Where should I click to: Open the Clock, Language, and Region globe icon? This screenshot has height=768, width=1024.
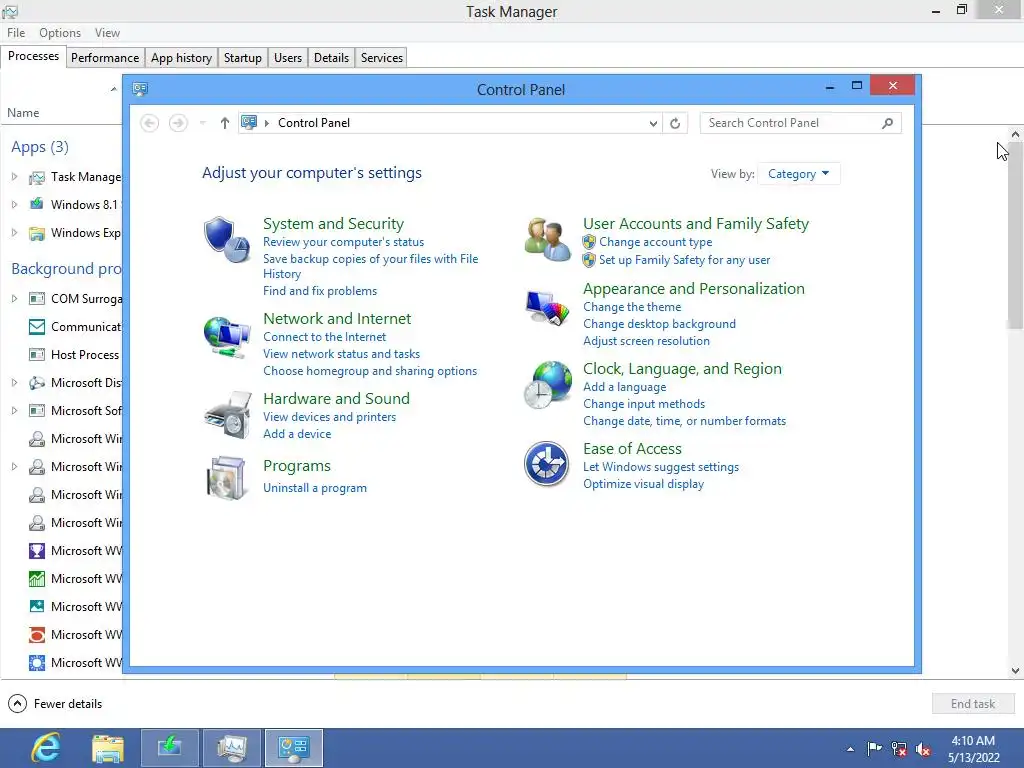[x=547, y=385]
